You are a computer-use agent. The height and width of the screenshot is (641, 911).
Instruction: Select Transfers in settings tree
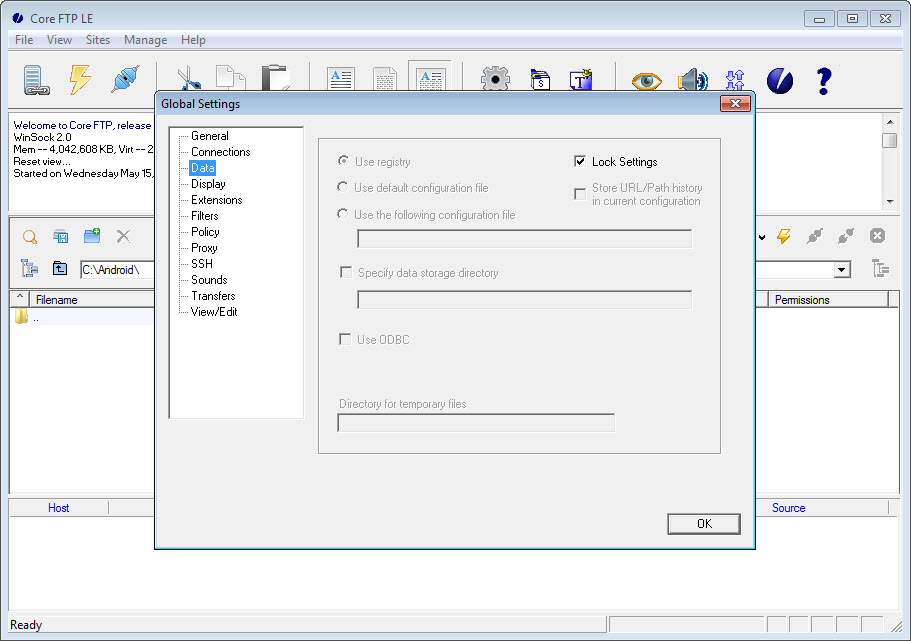(x=213, y=296)
